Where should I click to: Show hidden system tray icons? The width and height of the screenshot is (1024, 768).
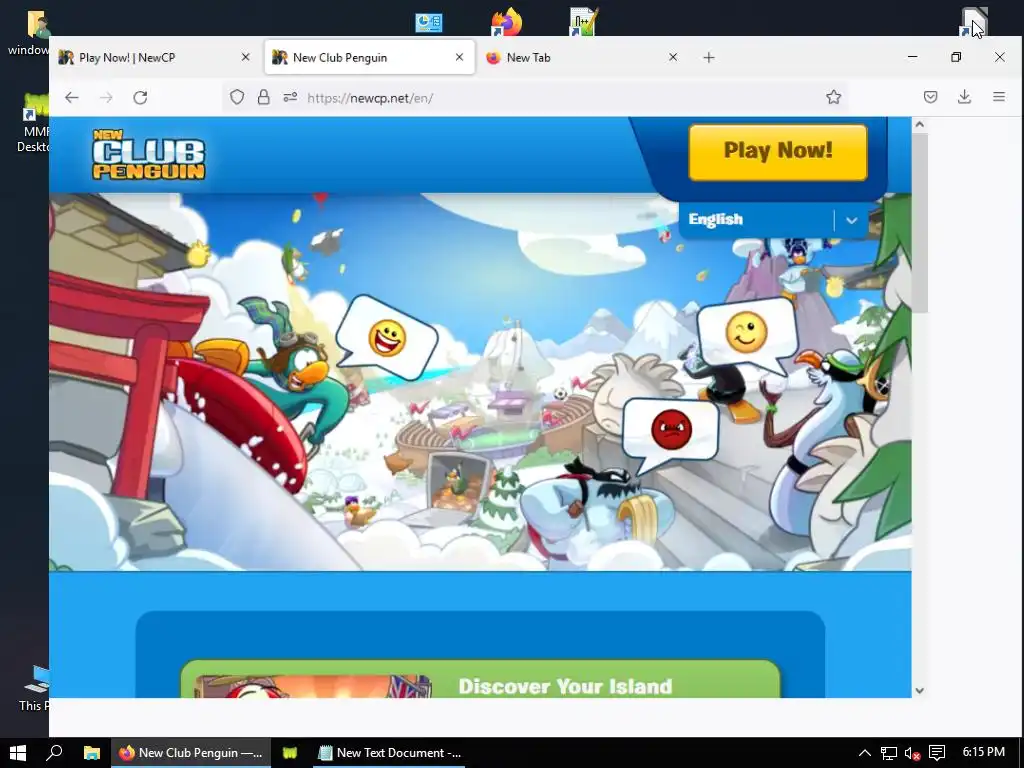click(864, 753)
